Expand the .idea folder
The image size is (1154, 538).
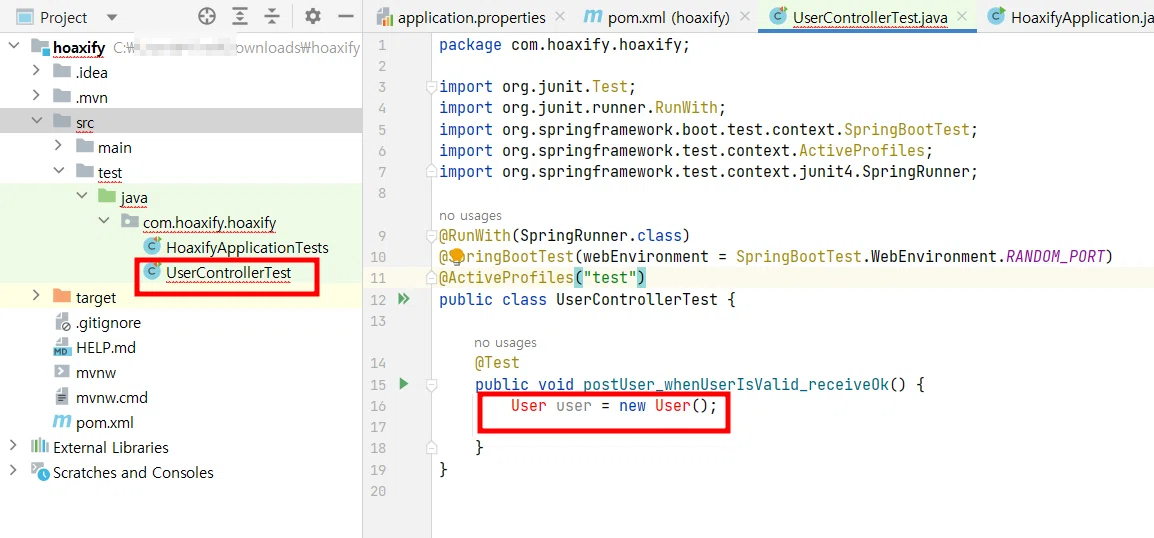tap(36, 71)
